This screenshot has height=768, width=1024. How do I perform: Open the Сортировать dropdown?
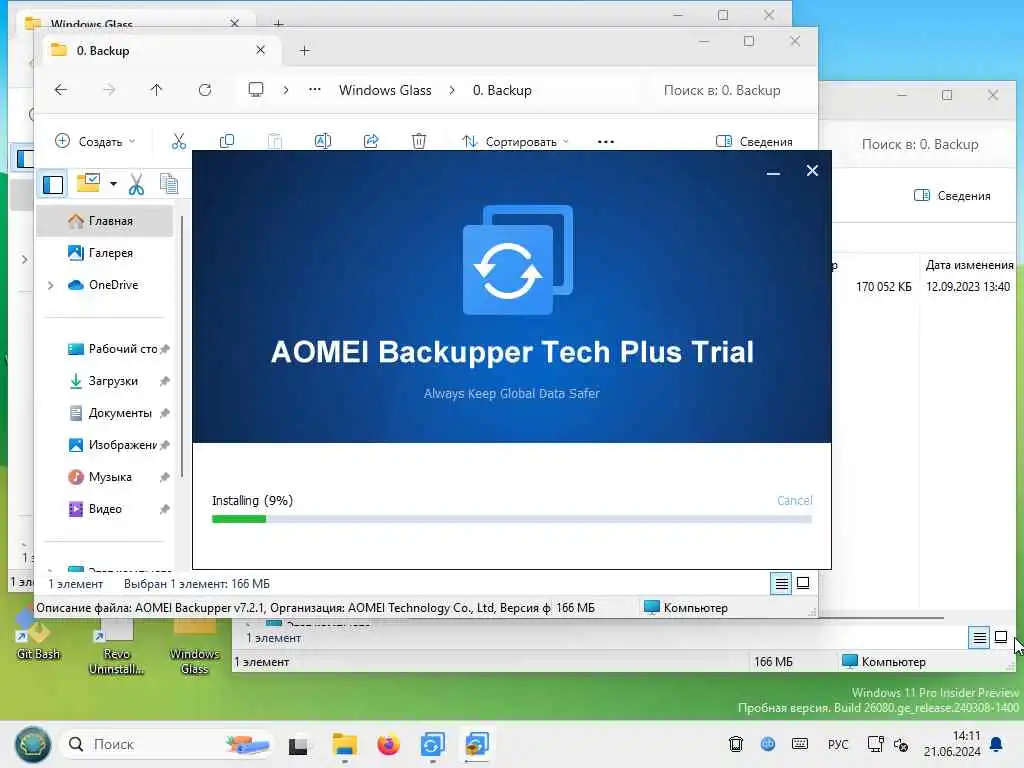click(515, 141)
